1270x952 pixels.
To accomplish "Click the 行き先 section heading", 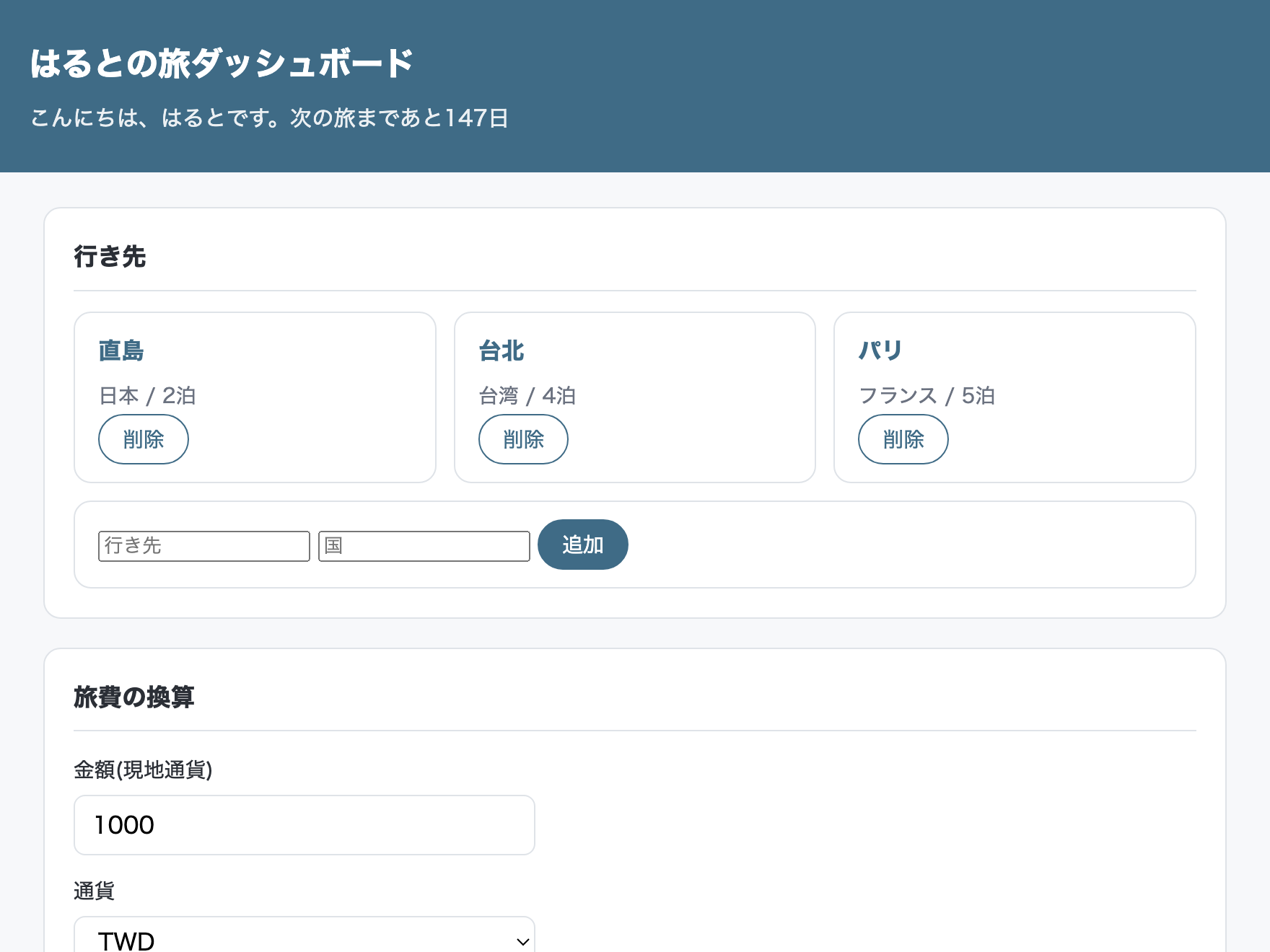I will click(110, 256).
